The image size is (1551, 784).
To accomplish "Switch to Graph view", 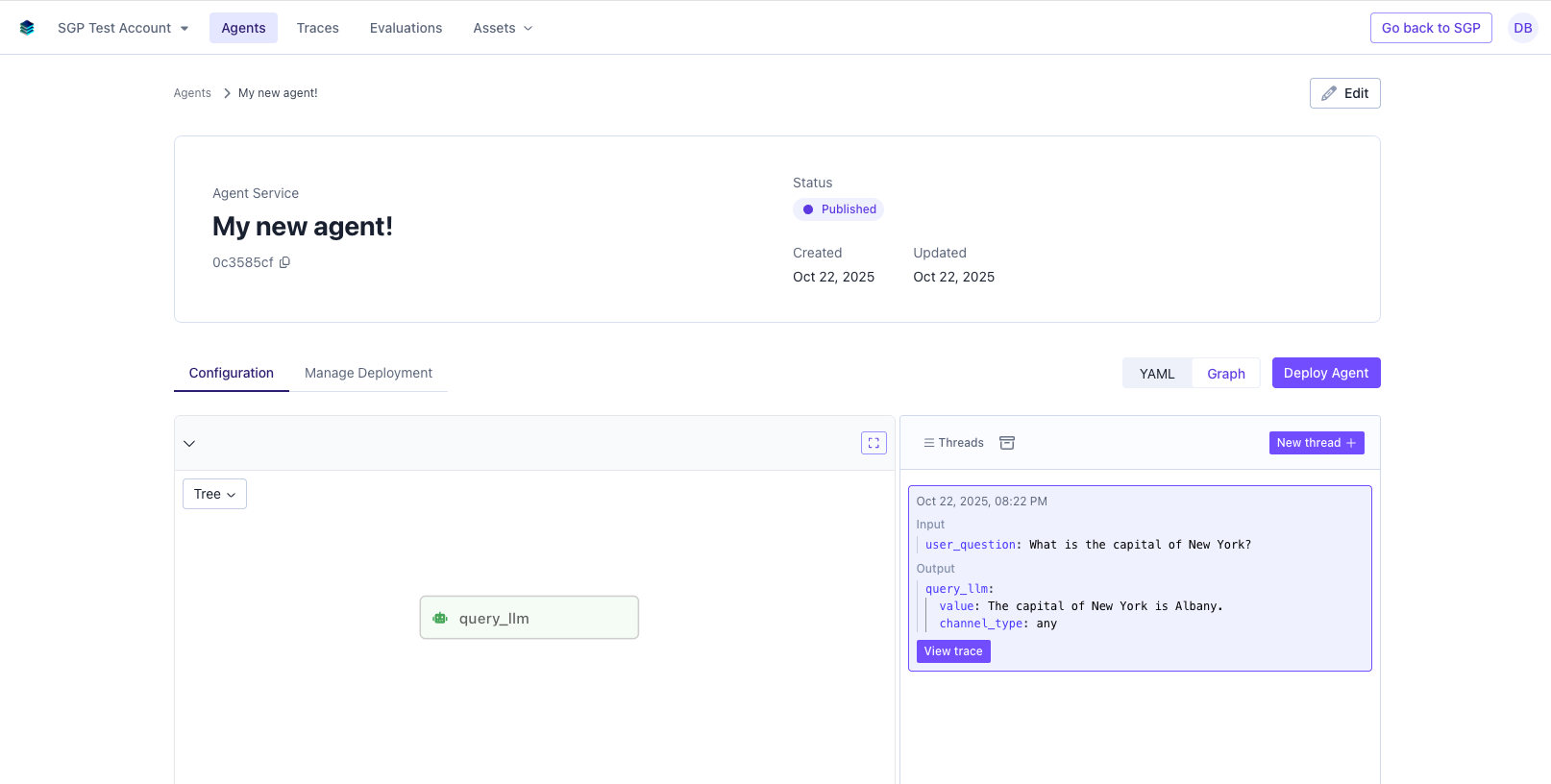I will [1226, 374].
